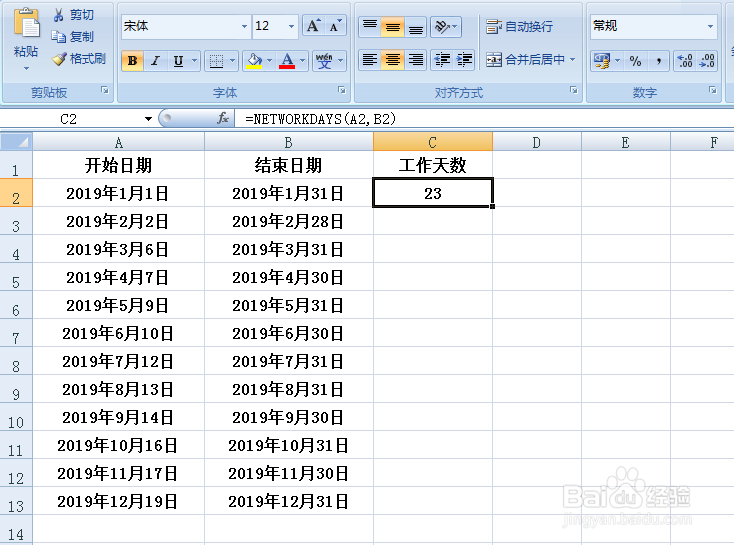The image size is (734, 545).
Task: Toggle Bold formatting
Action: click(x=132, y=61)
